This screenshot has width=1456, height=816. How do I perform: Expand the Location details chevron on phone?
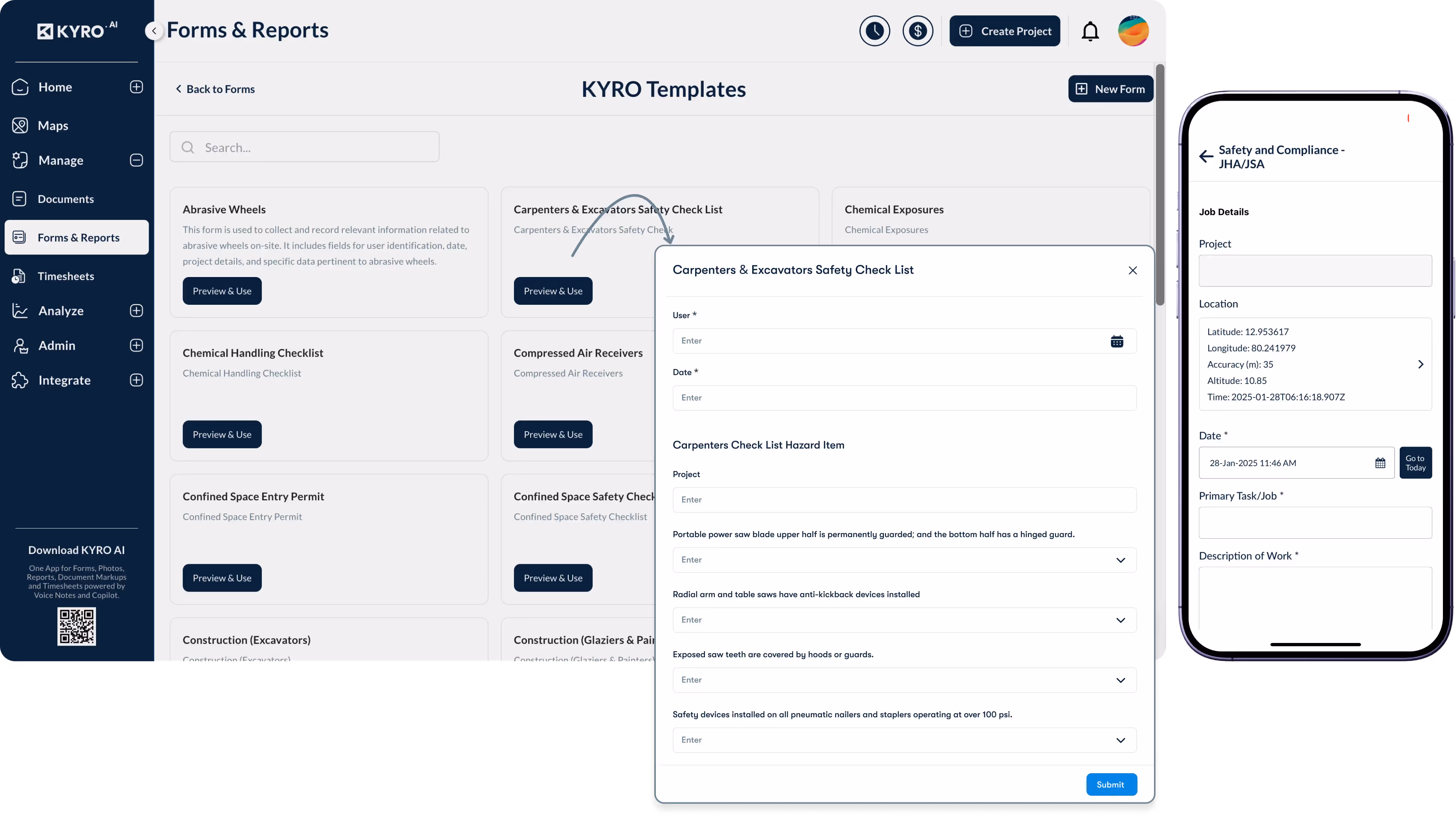[1420, 365]
